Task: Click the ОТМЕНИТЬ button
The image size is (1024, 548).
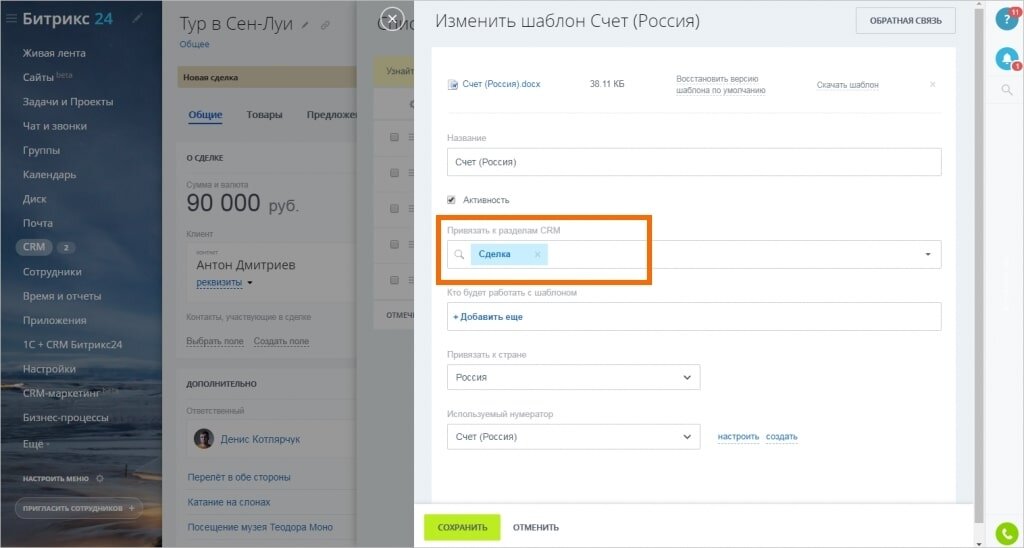Action: click(535, 527)
